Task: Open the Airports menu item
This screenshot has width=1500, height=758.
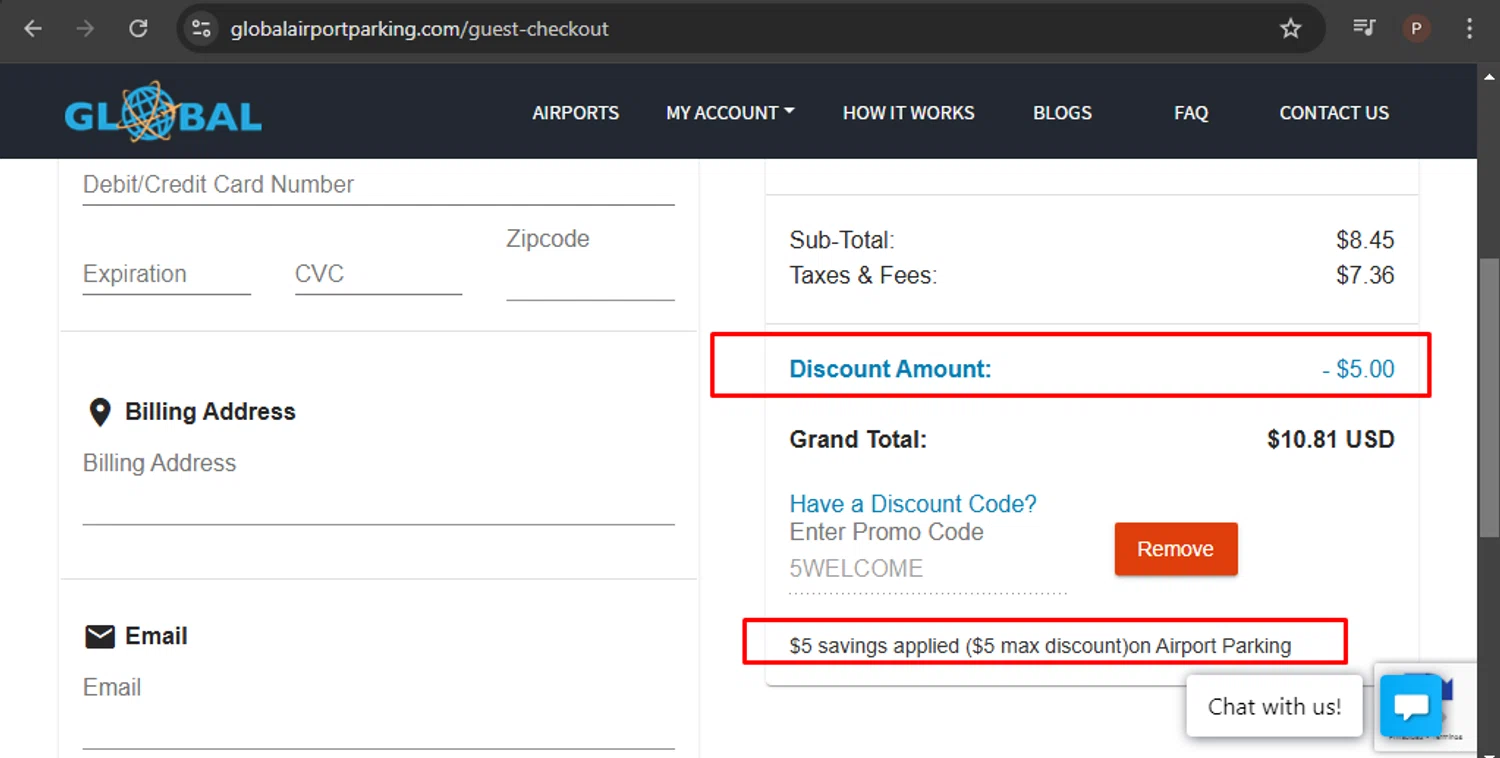Action: coord(575,113)
